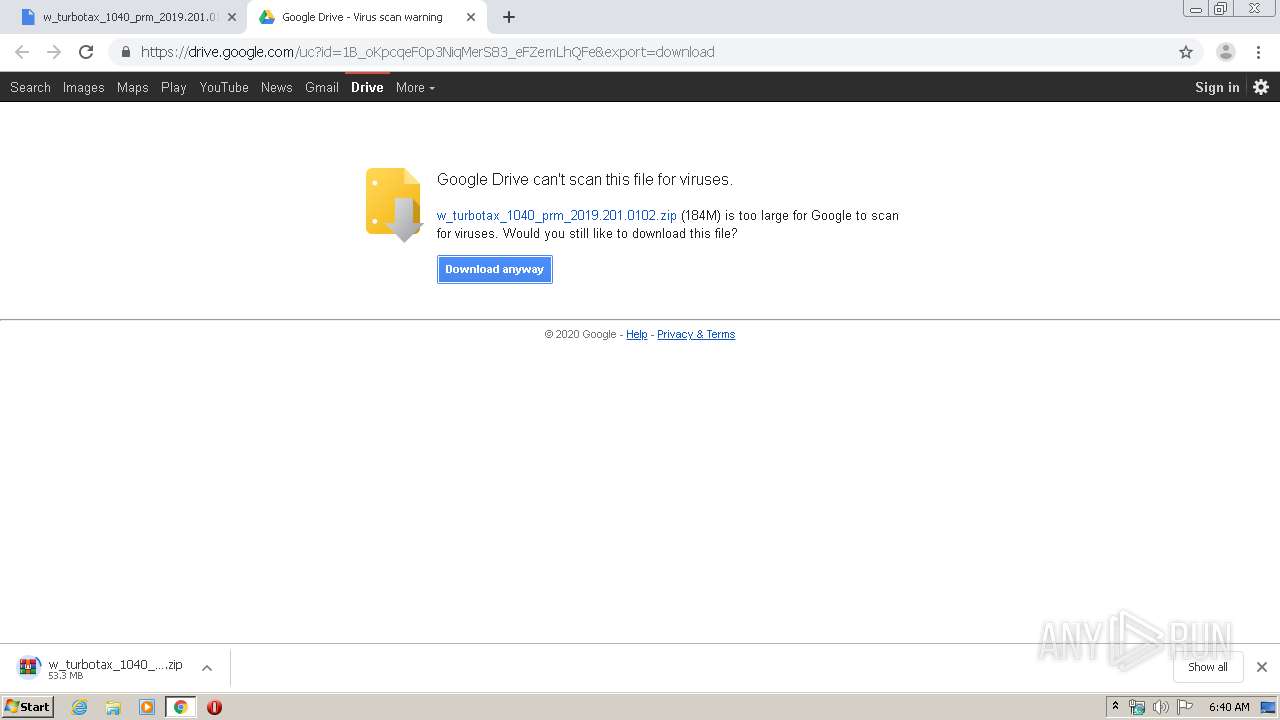Reload the current page
1280x720 pixels.
[86, 52]
